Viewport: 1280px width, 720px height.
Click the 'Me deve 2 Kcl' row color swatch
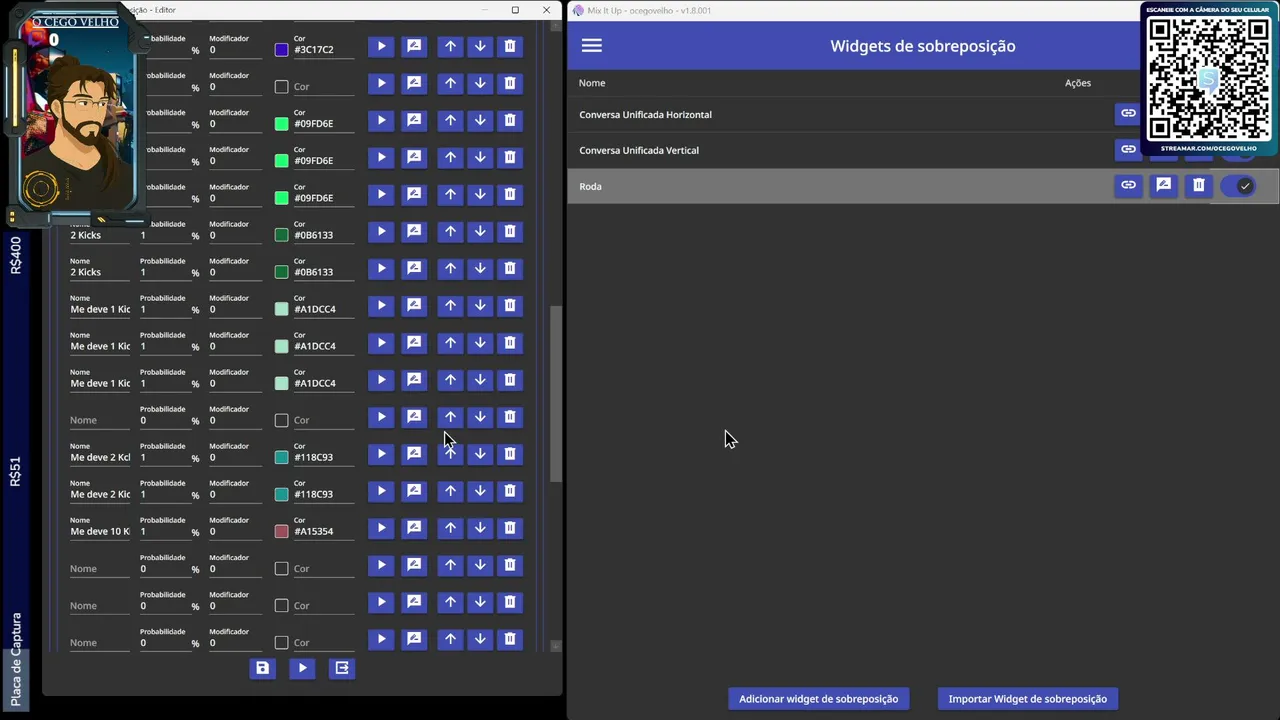(x=281, y=458)
